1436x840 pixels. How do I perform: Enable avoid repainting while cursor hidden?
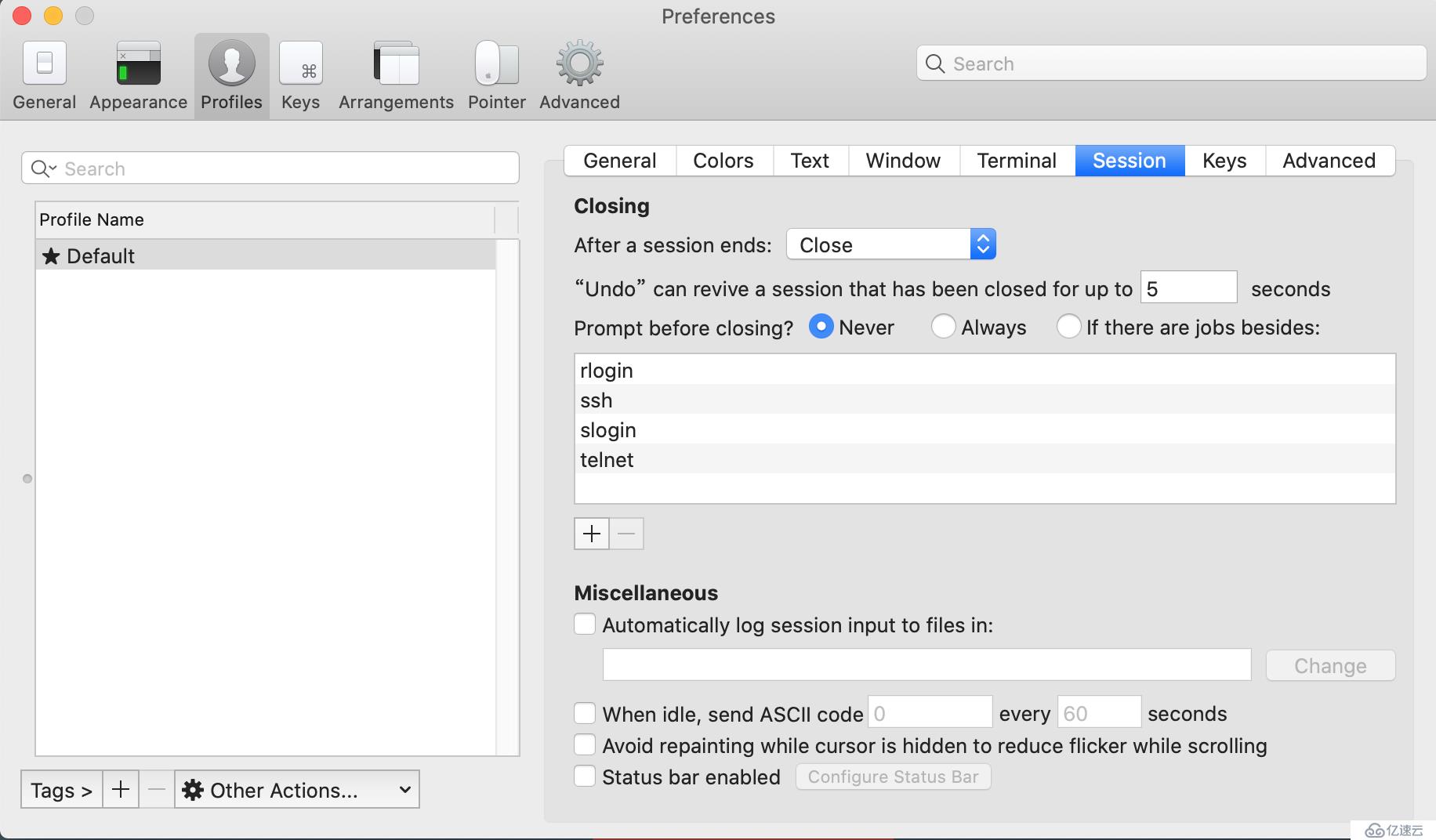click(585, 744)
